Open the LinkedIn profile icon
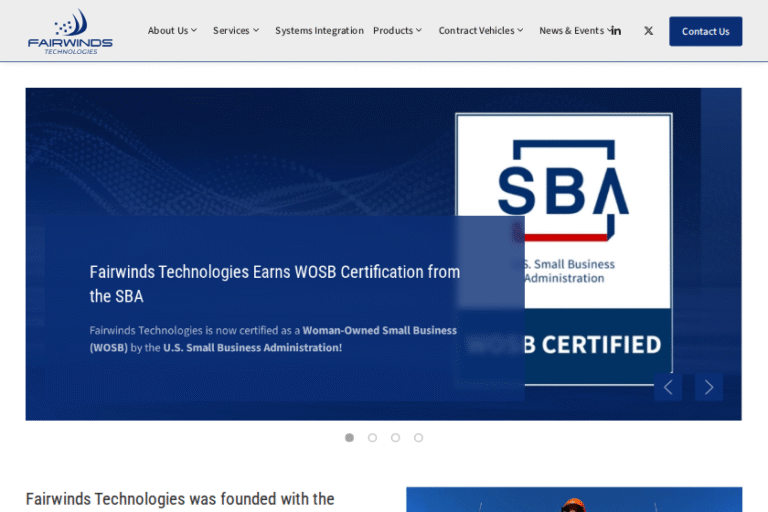The width and height of the screenshot is (768, 512). click(x=616, y=31)
